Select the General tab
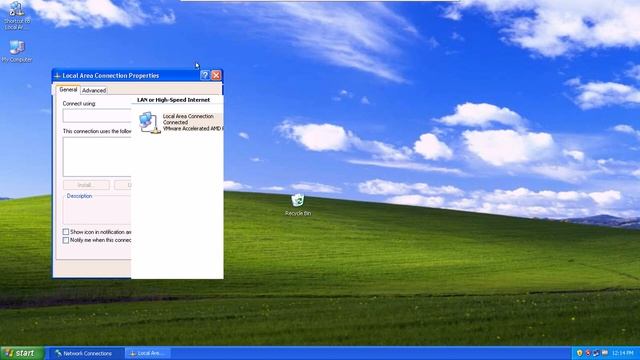This screenshot has width=640, height=360. [x=68, y=89]
